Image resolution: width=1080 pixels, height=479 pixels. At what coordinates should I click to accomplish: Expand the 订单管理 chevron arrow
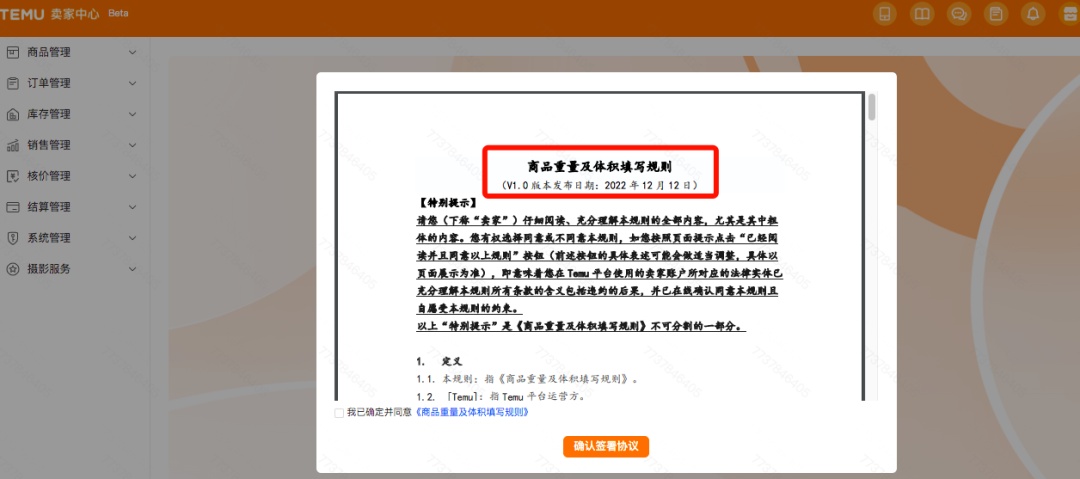(133, 83)
